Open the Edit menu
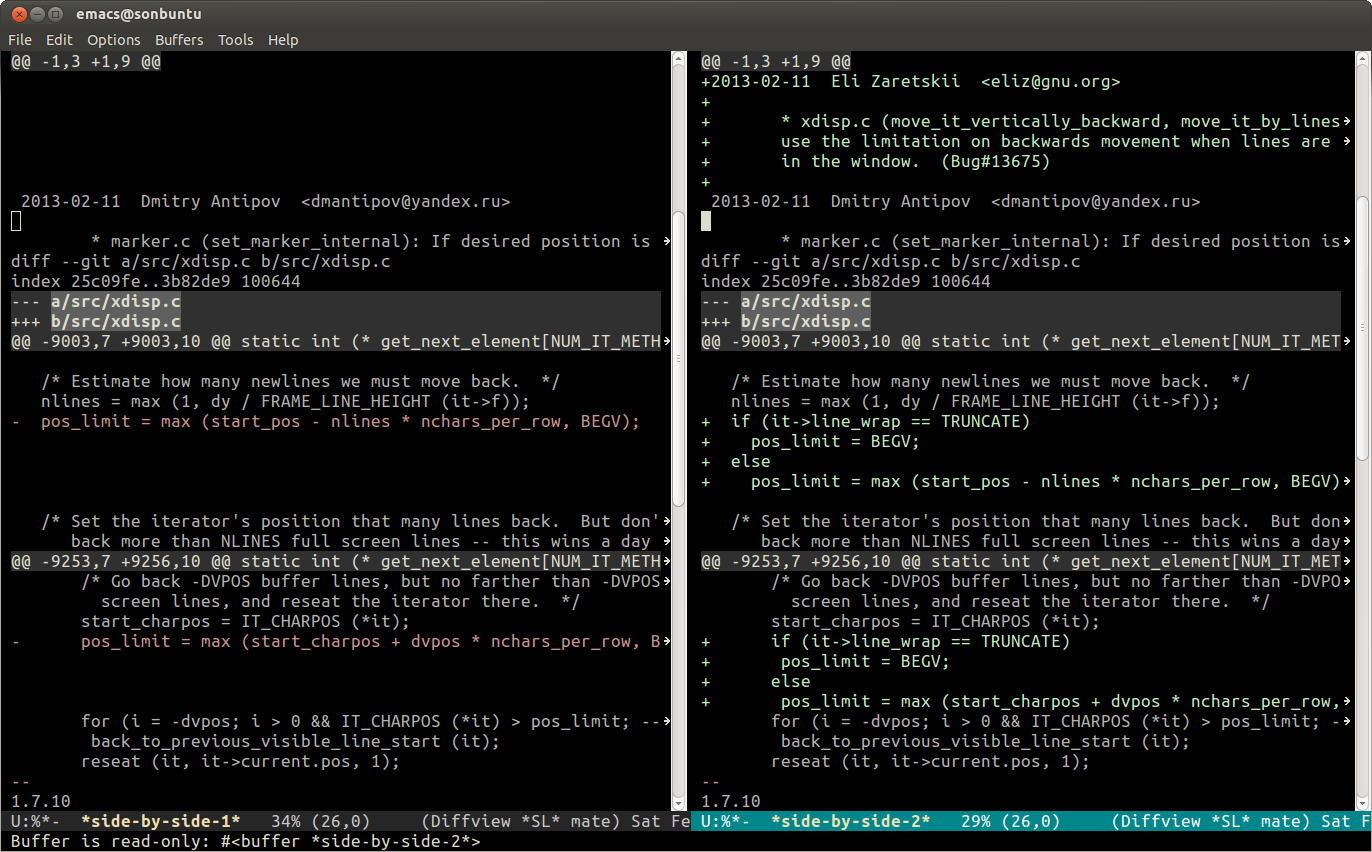Screen dimensions: 1372x852 (x=59, y=40)
